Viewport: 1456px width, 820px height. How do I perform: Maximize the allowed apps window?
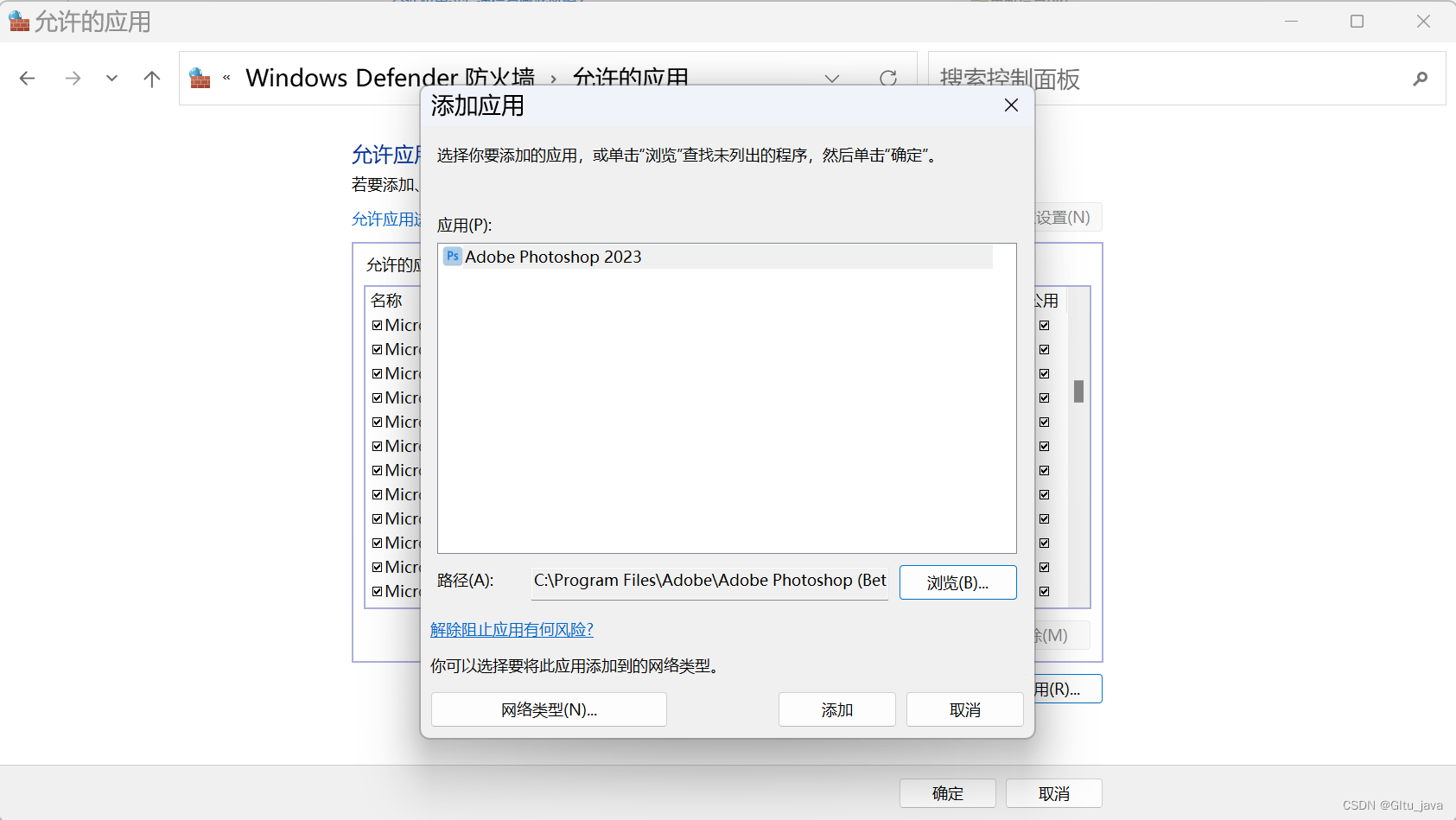1357,22
